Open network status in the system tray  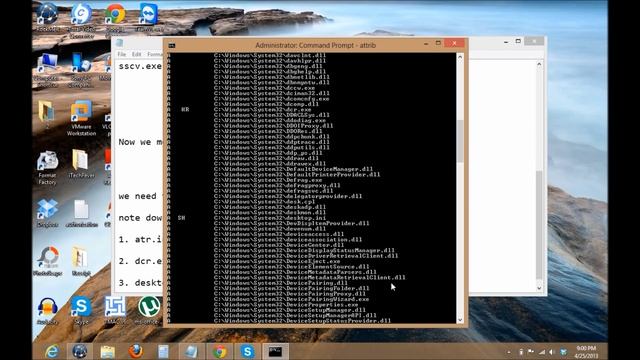click(x=542, y=352)
